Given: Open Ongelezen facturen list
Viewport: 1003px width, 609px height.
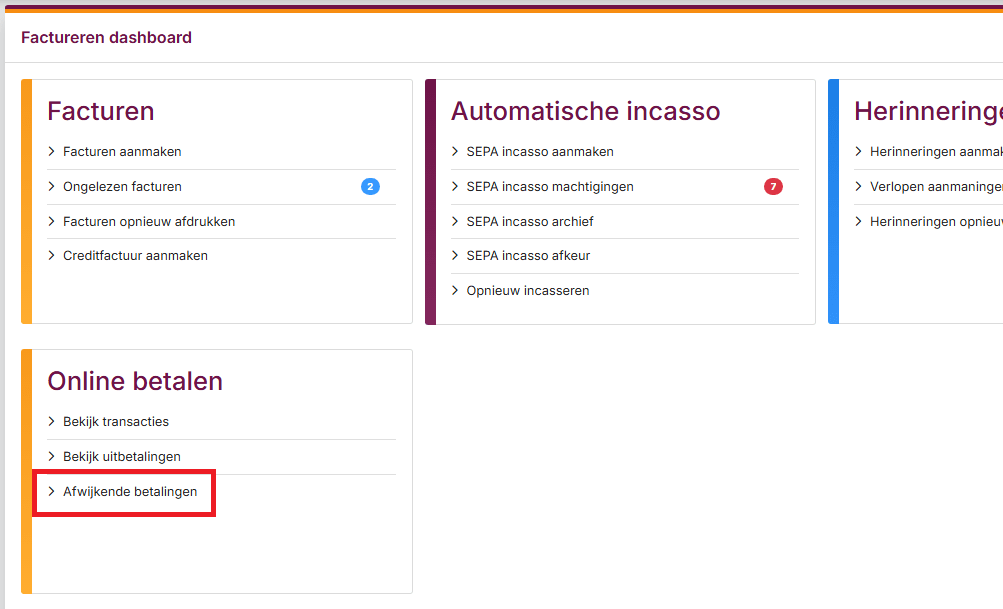Looking at the screenshot, I should coord(122,187).
